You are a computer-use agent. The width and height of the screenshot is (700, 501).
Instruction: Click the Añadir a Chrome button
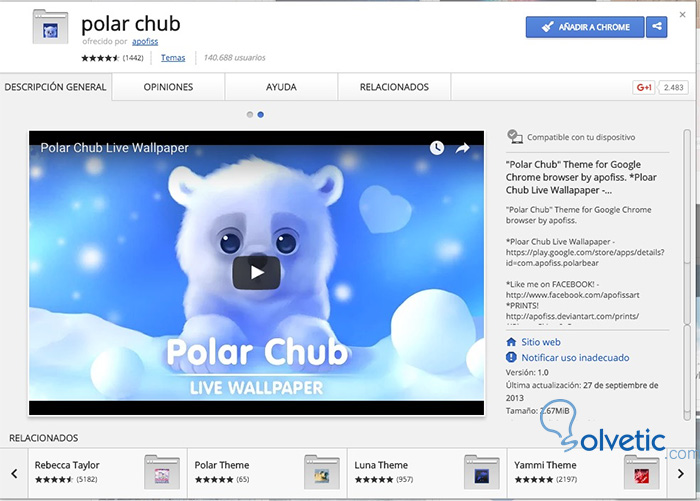click(585, 27)
